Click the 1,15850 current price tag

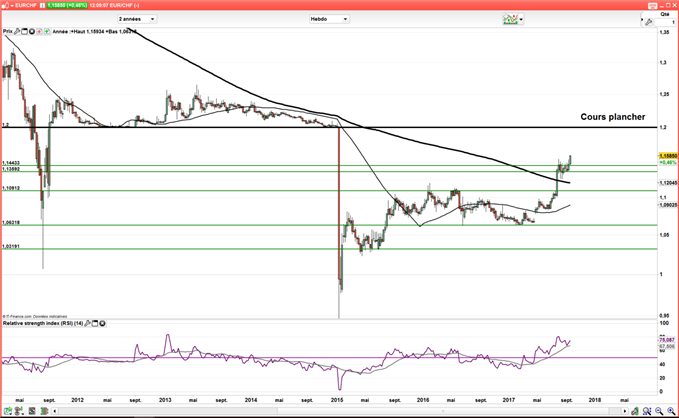[x=668, y=156]
